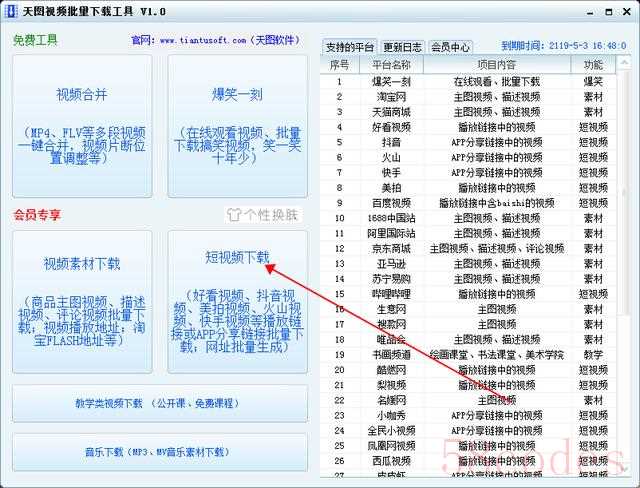Click scroll up arrow of platform list
The height and width of the screenshot is (488, 640).
[624, 63]
